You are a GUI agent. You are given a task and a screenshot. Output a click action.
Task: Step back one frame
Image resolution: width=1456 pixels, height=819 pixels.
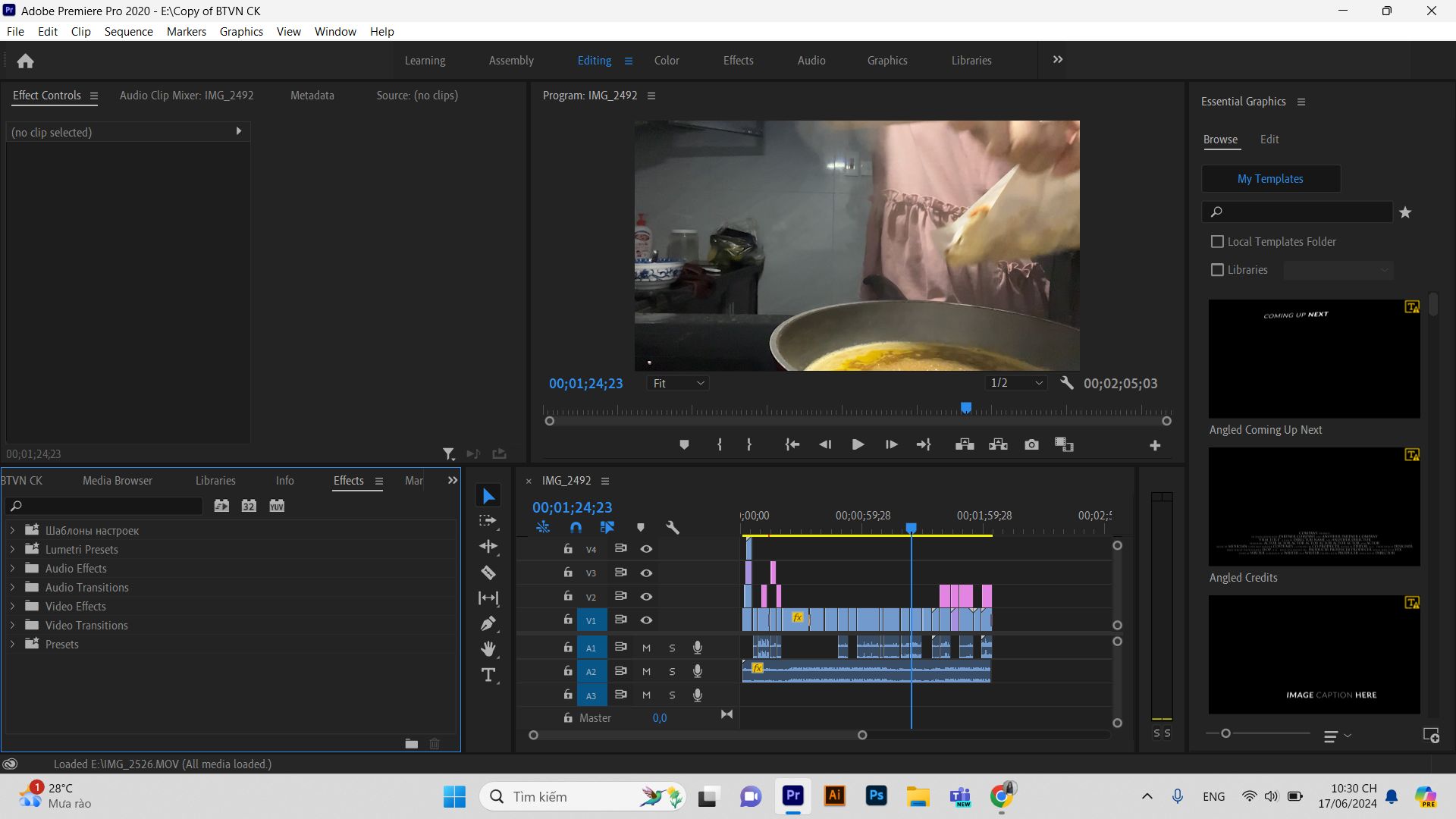click(825, 445)
